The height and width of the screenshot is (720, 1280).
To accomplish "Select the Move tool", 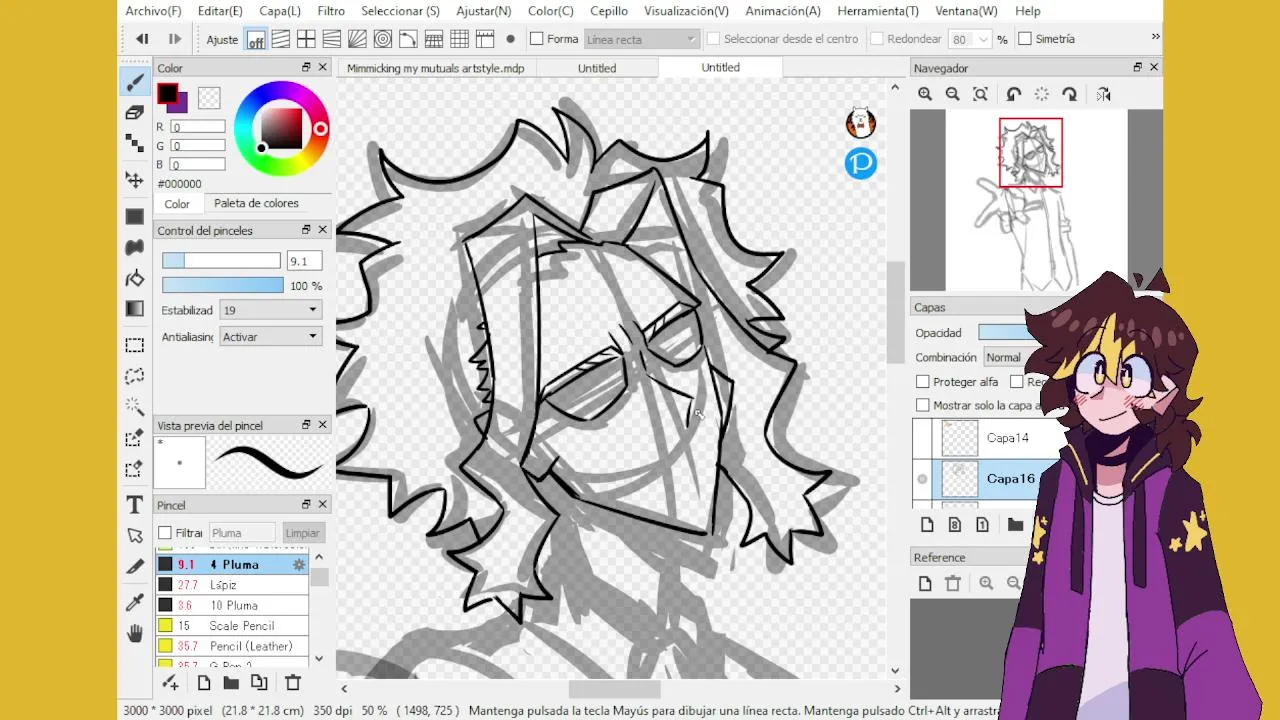I will [135, 179].
